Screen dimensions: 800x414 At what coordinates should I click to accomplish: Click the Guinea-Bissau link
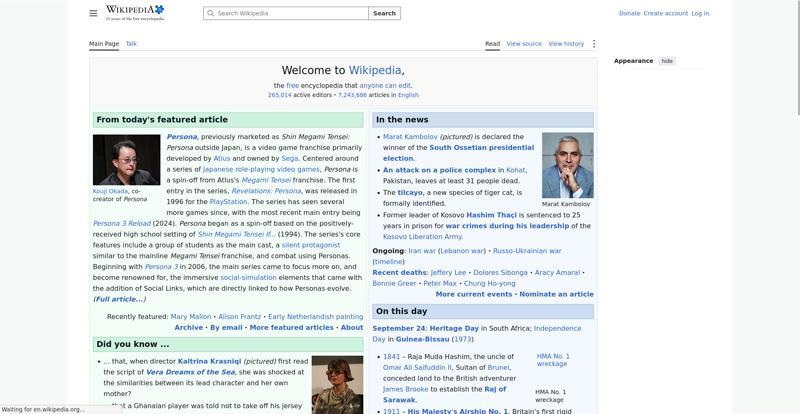422,339
